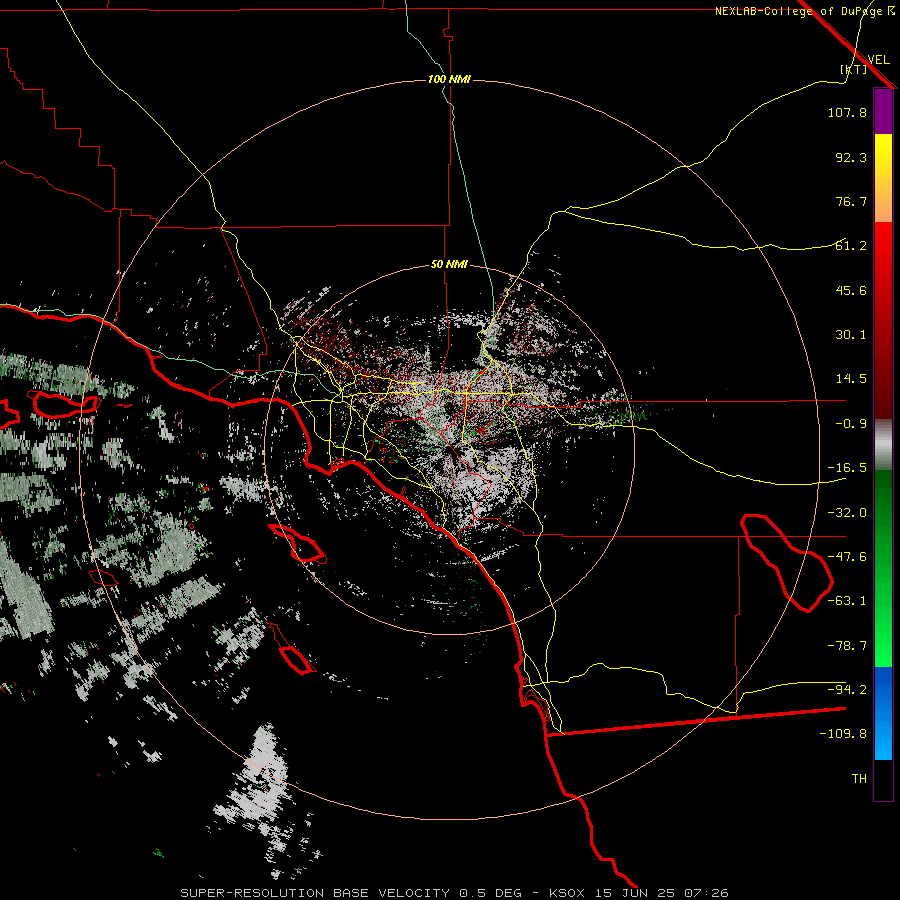Image resolution: width=900 pixels, height=900 pixels.
Task: Click the 50 NMI range ring label
Action: [449, 265]
